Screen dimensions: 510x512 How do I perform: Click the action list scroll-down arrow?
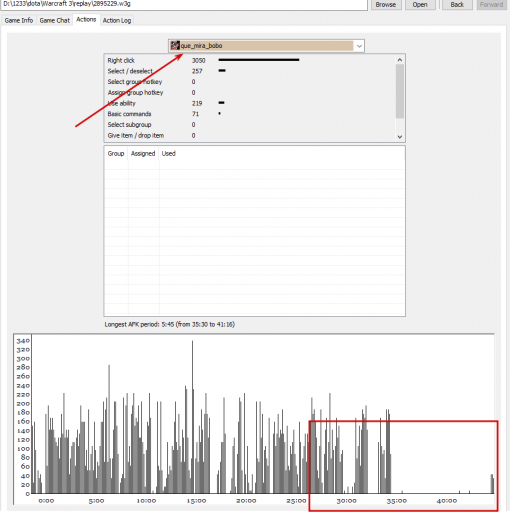point(400,137)
